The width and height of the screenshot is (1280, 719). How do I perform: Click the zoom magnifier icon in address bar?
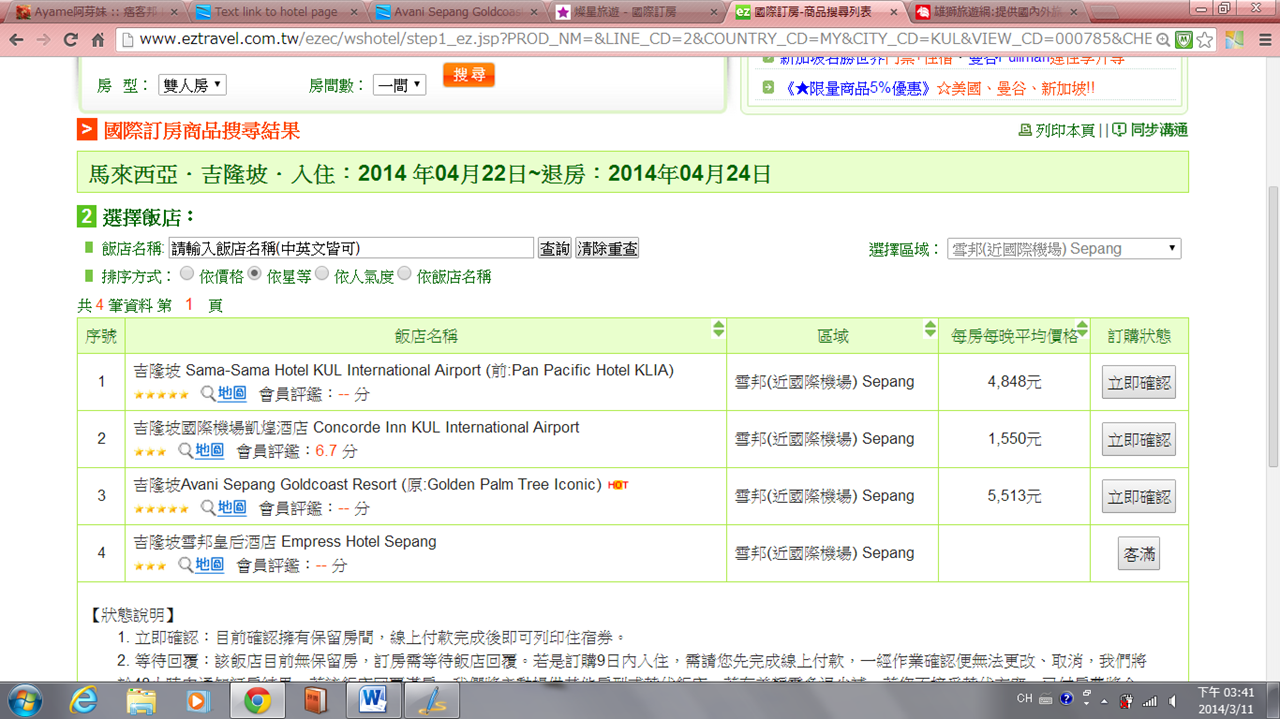click(1162, 40)
